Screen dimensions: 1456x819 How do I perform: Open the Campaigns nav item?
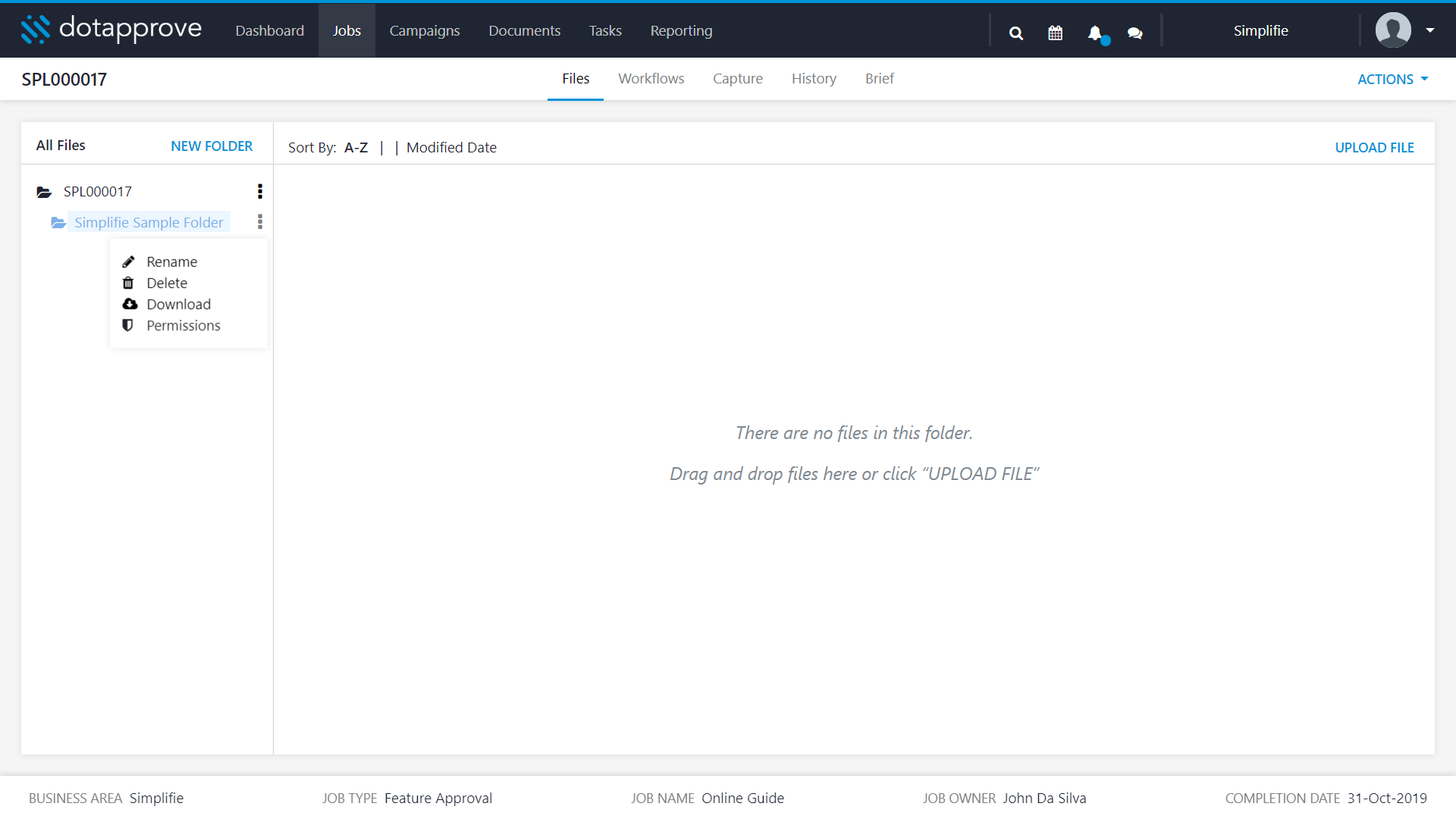425,30
